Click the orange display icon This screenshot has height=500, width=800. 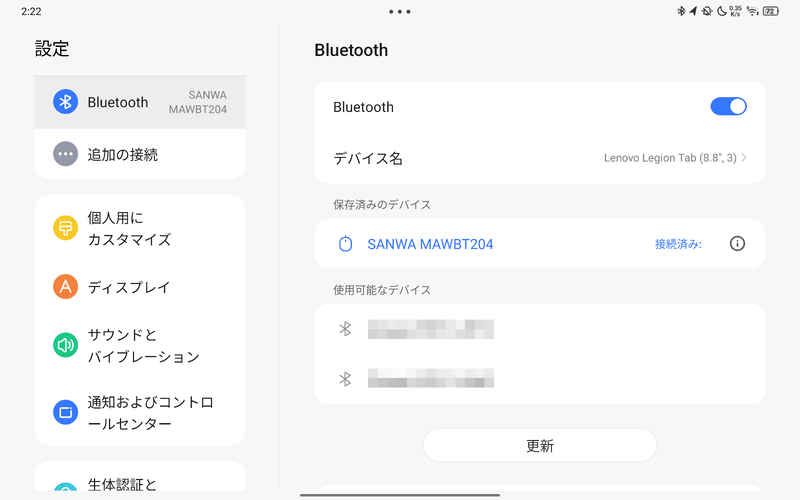[65, 287]
